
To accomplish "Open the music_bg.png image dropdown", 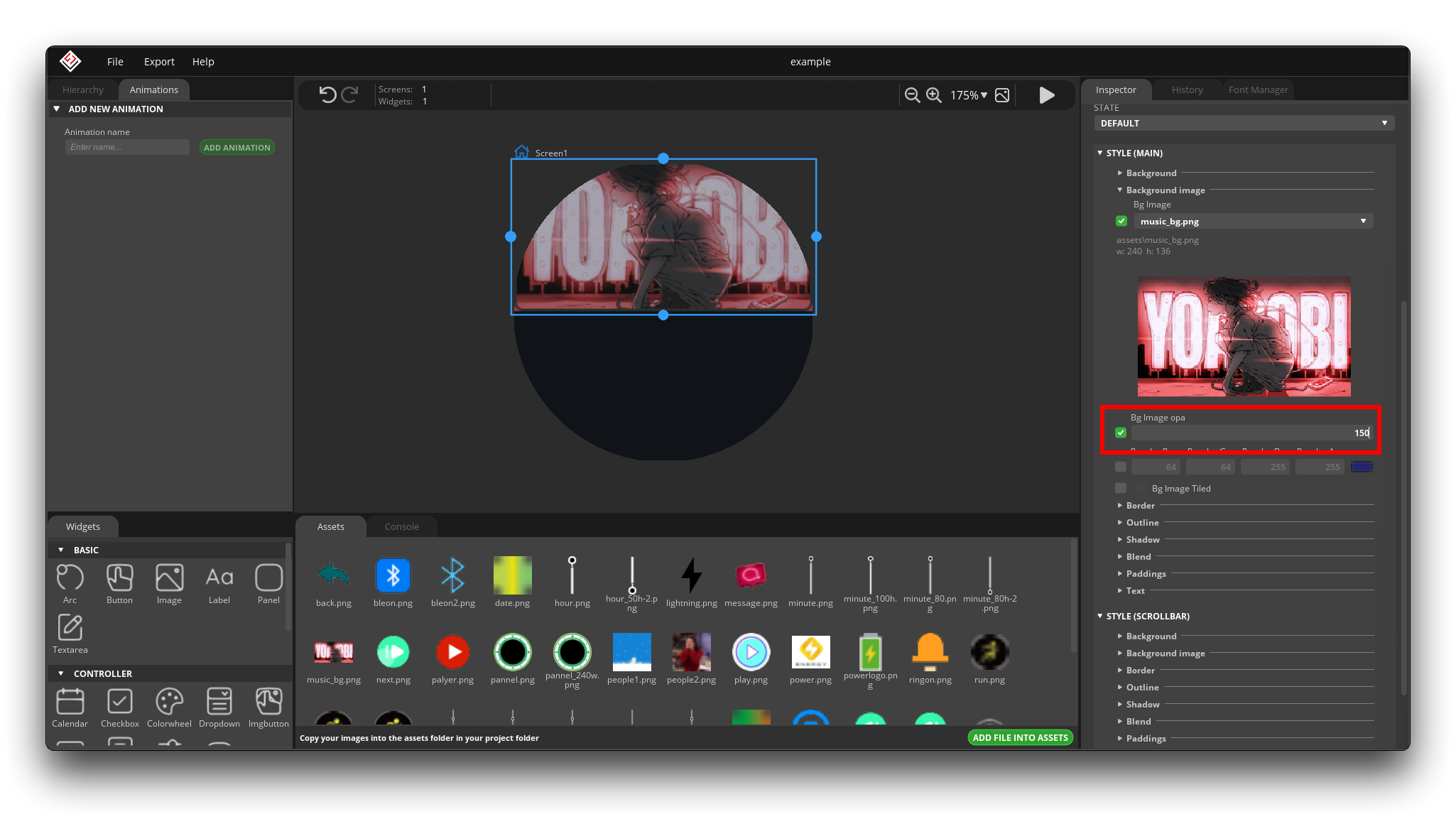I will (1254, 221).
